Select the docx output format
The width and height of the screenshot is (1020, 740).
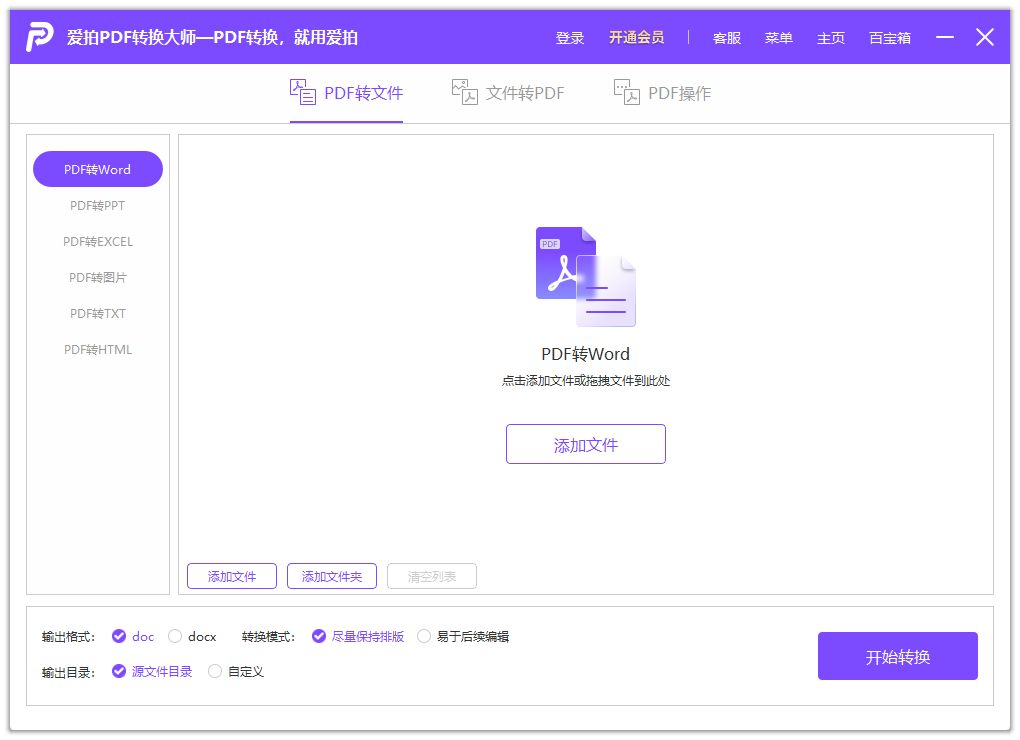[176, 636]
